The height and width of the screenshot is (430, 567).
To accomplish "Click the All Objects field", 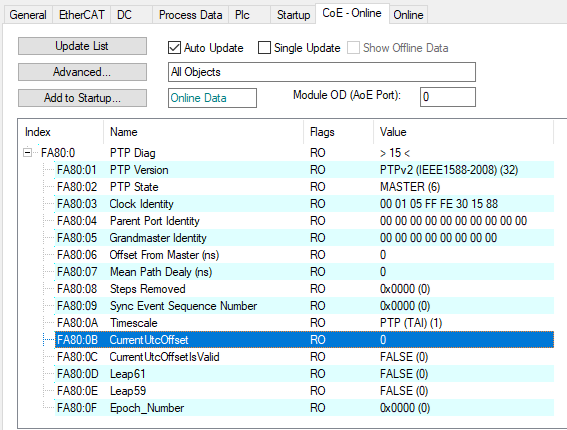I will [x=322, y=72].
